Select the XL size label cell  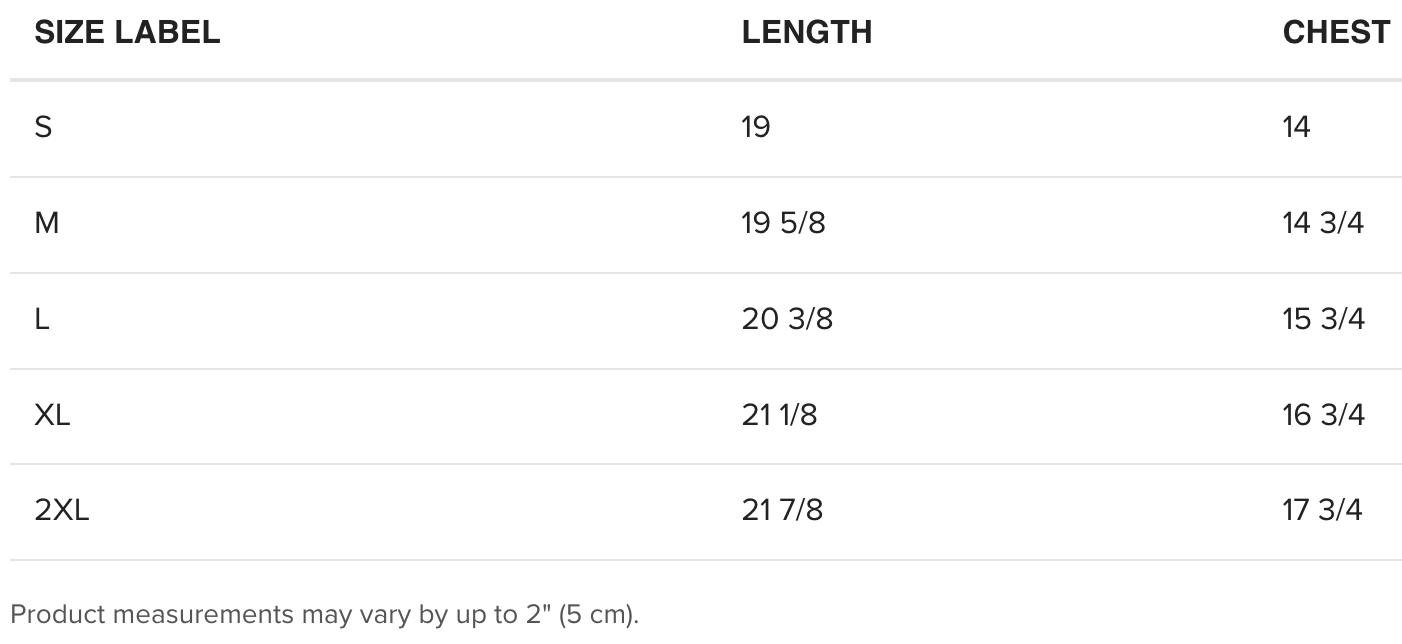tap(52, 415)
